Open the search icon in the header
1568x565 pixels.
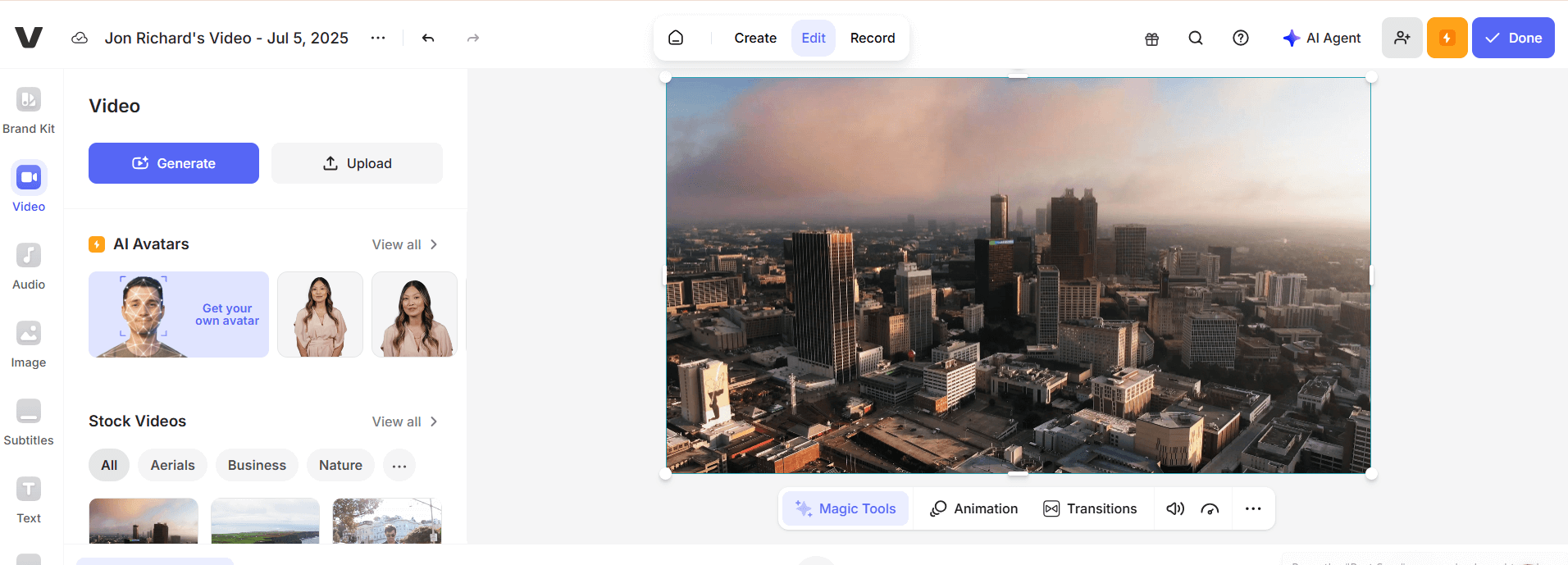[x=1196, y=38]
